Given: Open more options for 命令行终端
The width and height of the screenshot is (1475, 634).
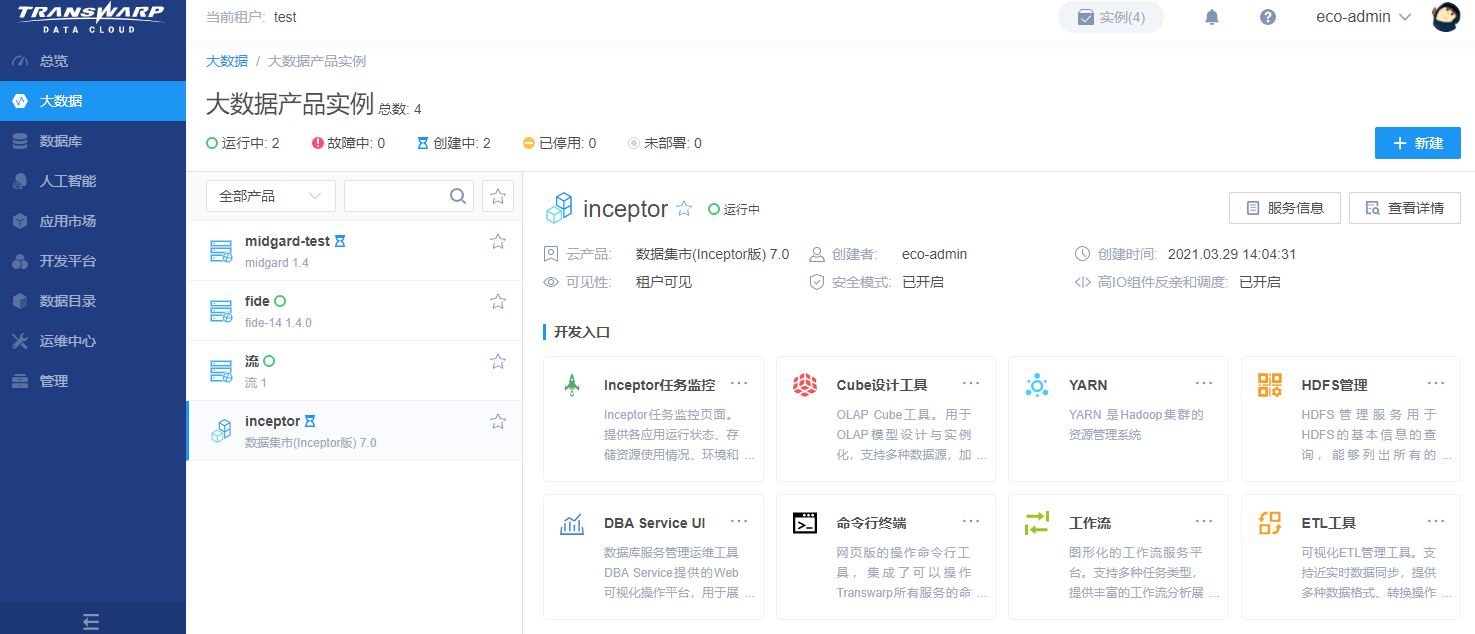Looking at the screenshot, I should click(x=971, y=521).
